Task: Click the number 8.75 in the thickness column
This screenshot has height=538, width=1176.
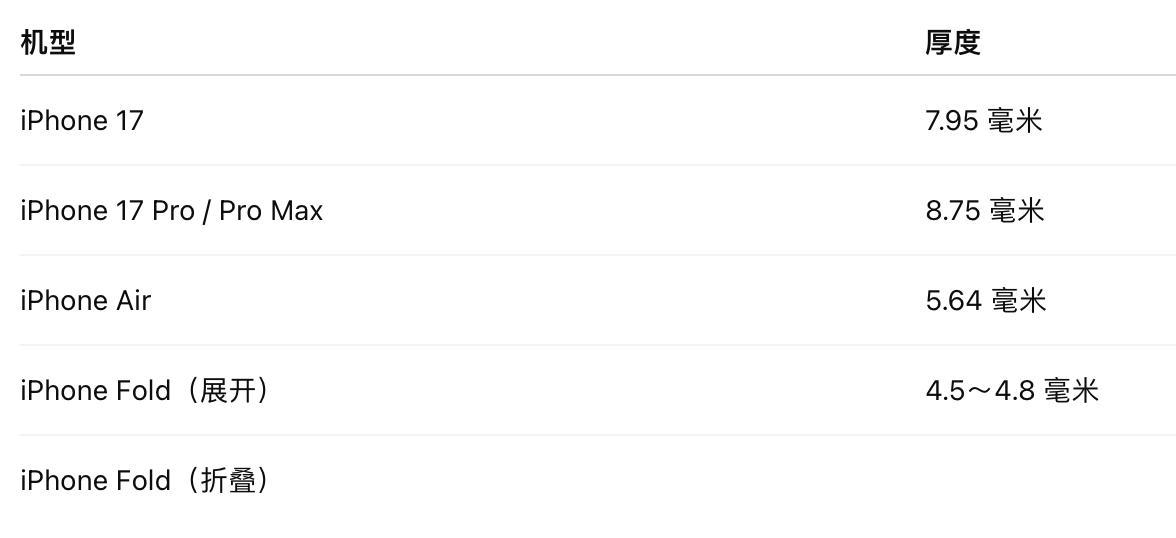Action: tap(953, 211)
